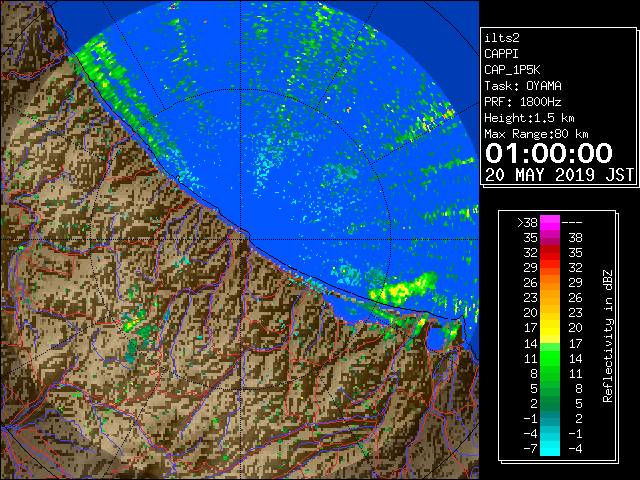This screenshot has width=640, height=480.
Task: Click the 'CAPPI' product label
Action: (x=501, y=54)
